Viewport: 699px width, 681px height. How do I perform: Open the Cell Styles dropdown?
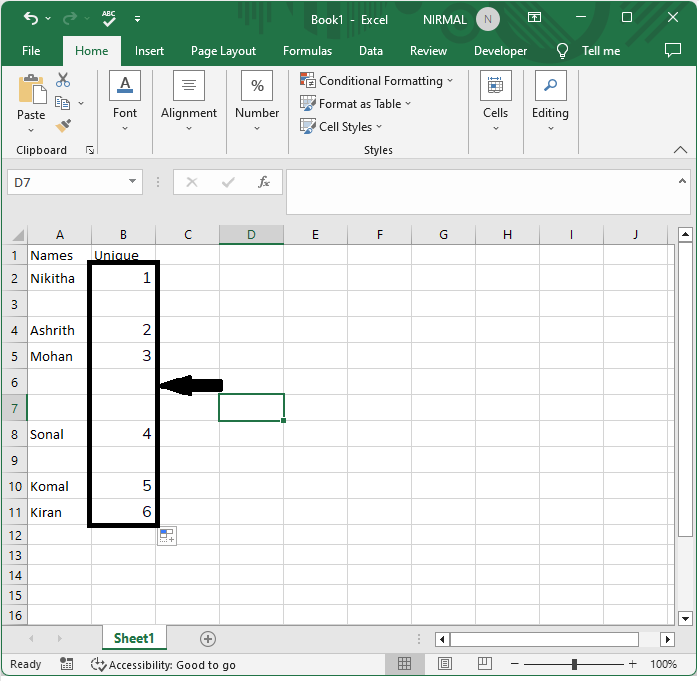pos(341,127)
